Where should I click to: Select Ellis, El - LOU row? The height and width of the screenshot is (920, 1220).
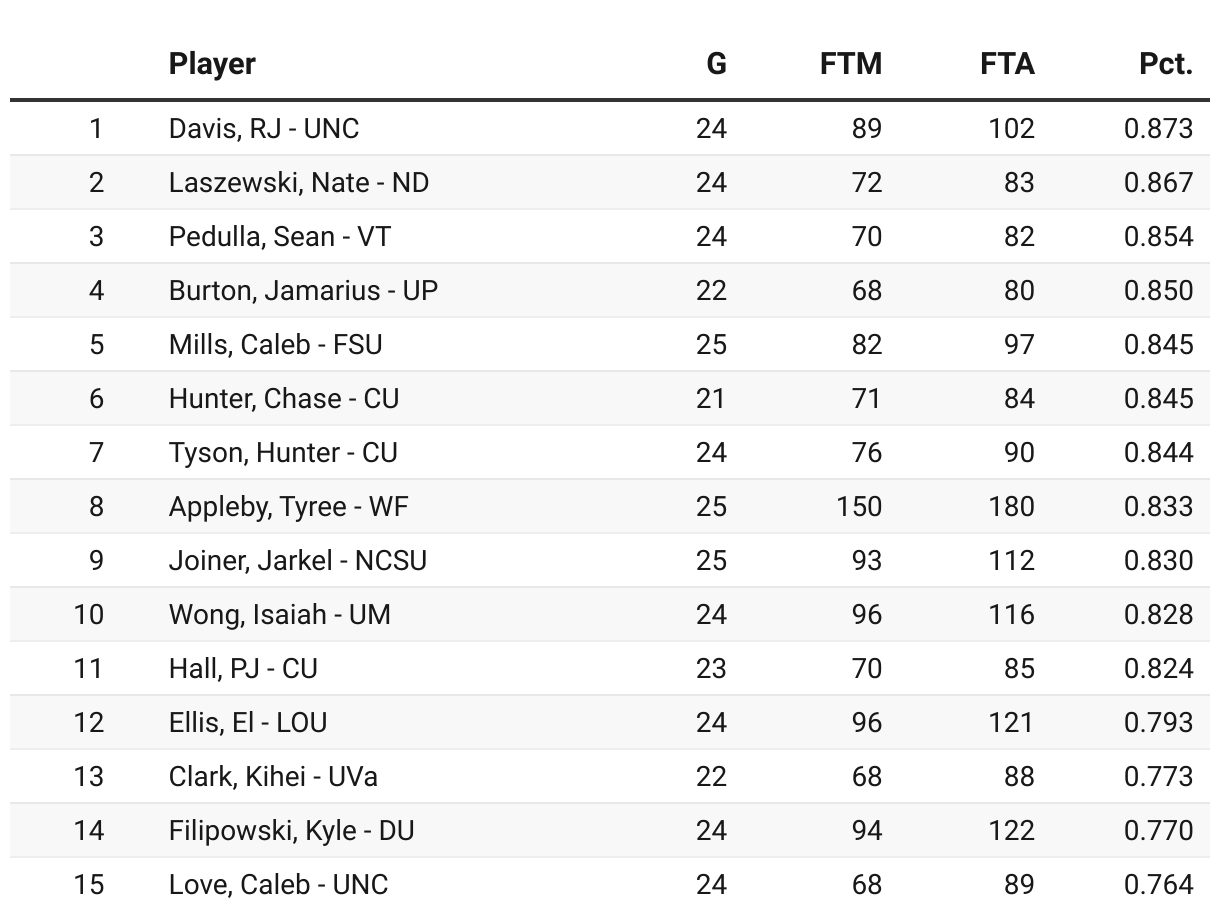[610, 722]
